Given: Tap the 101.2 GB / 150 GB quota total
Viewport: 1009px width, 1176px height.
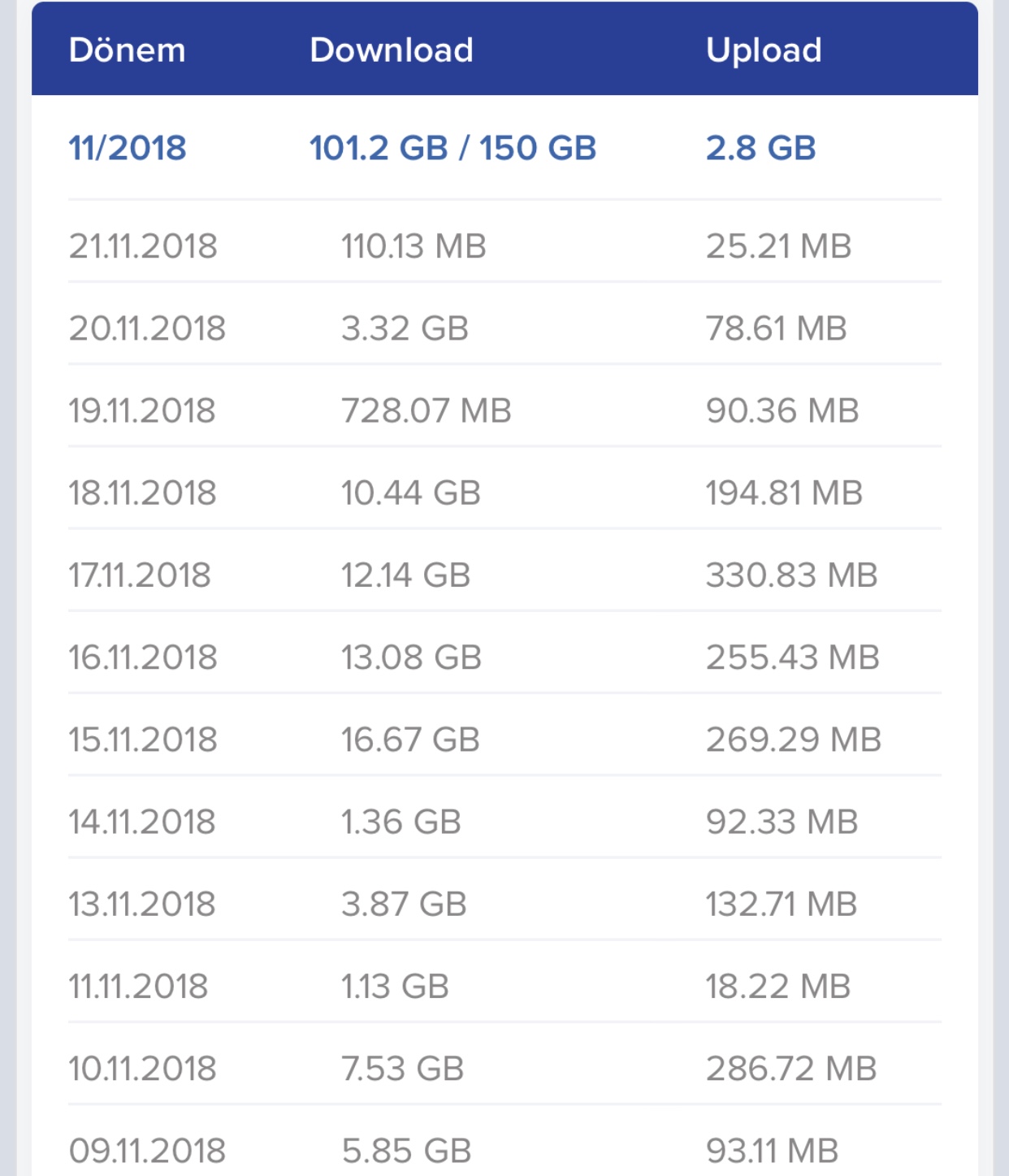Looking at the screenshot, I should pos(453,148).
